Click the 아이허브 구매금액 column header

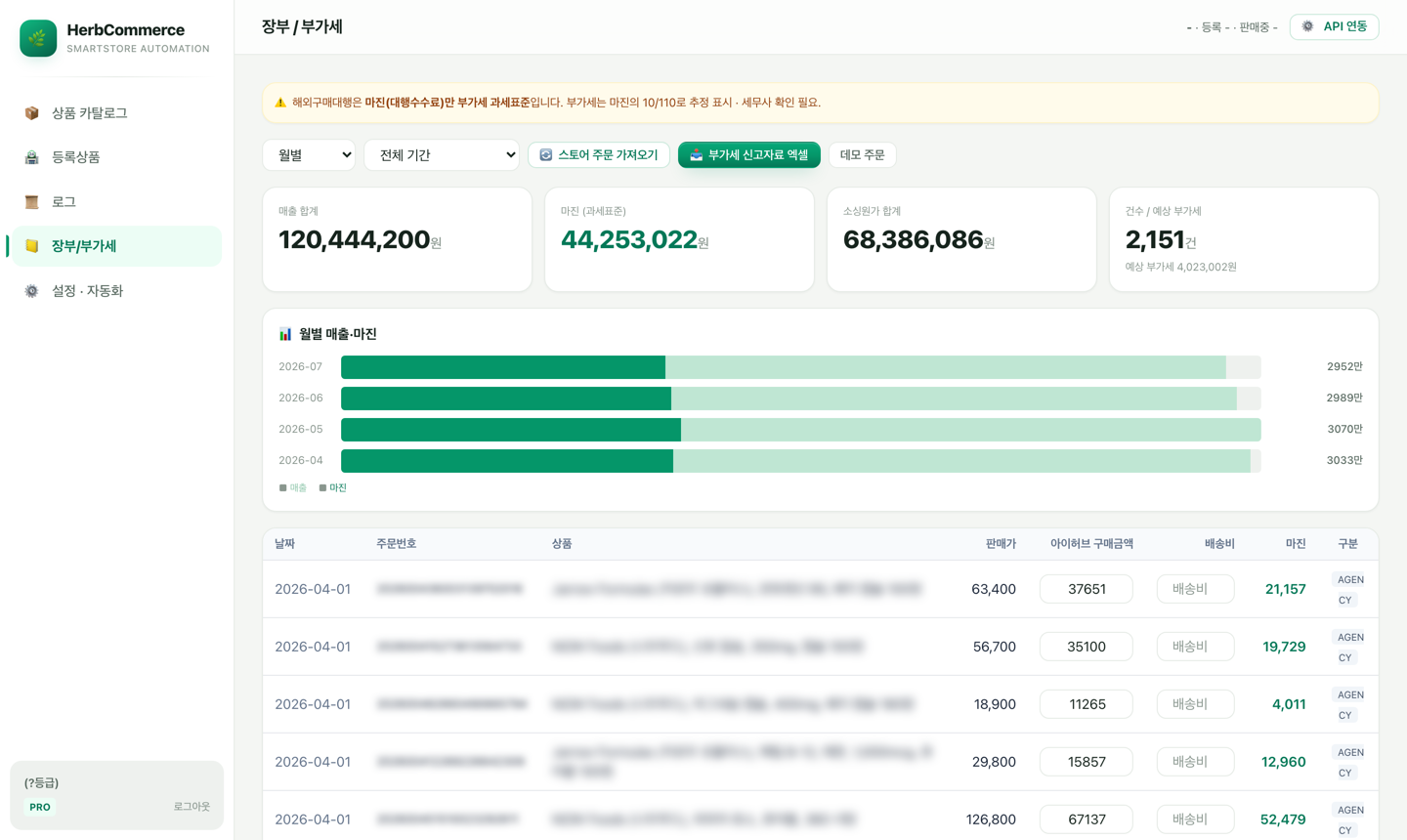[x=1091, y=544]
